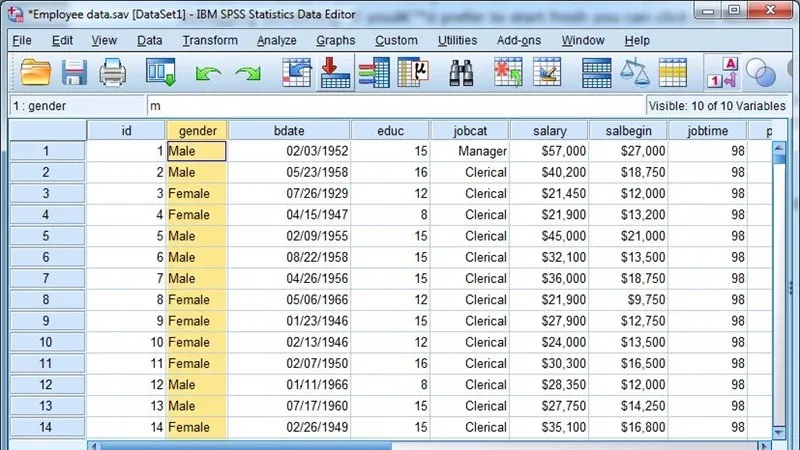Viewport: 800px width, 450px height.
Task: Click the binoculars Find icon
Action: coord(461,72)
